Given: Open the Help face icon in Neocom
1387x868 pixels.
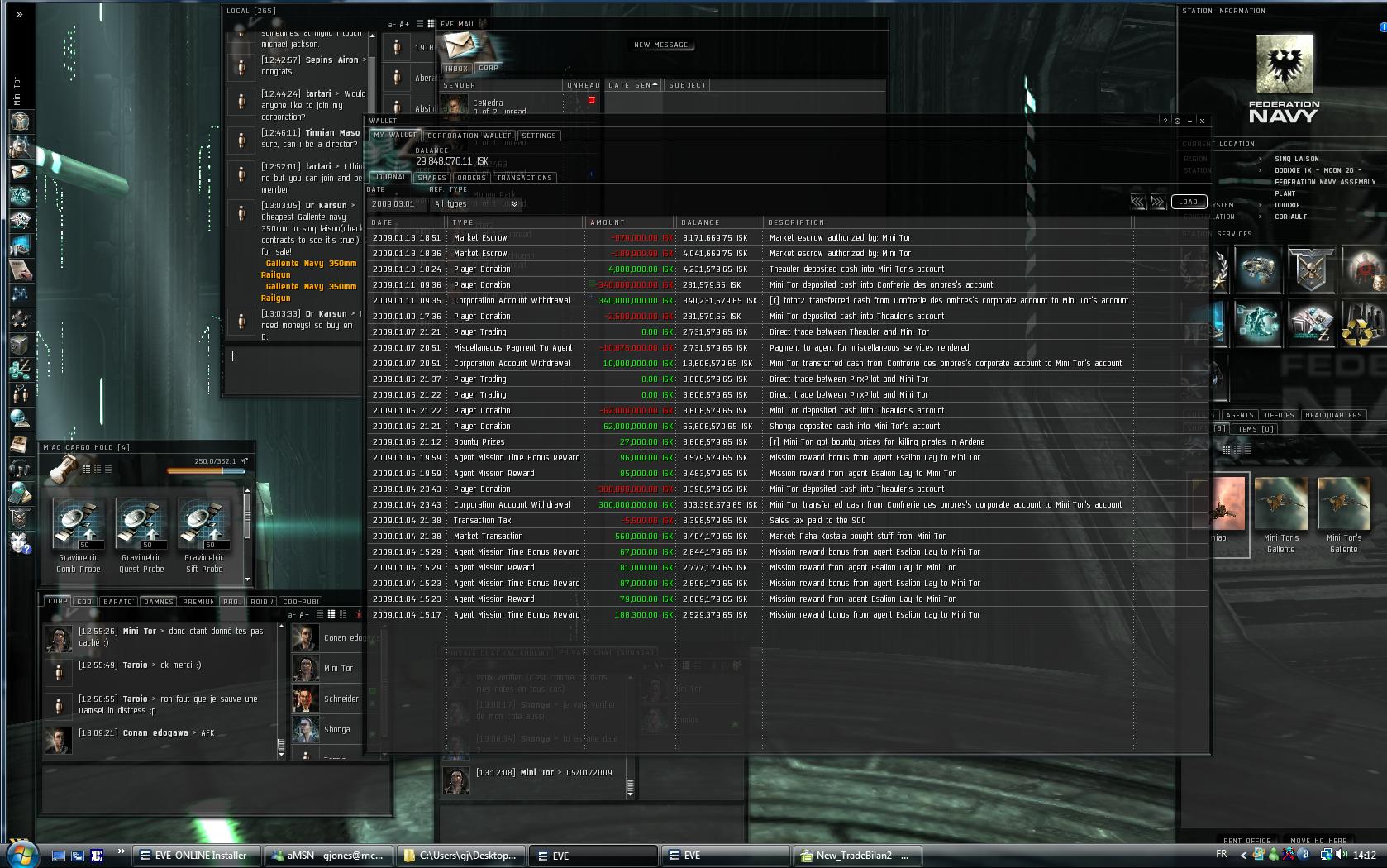Looking at the screenshot, I should [20, 542].
